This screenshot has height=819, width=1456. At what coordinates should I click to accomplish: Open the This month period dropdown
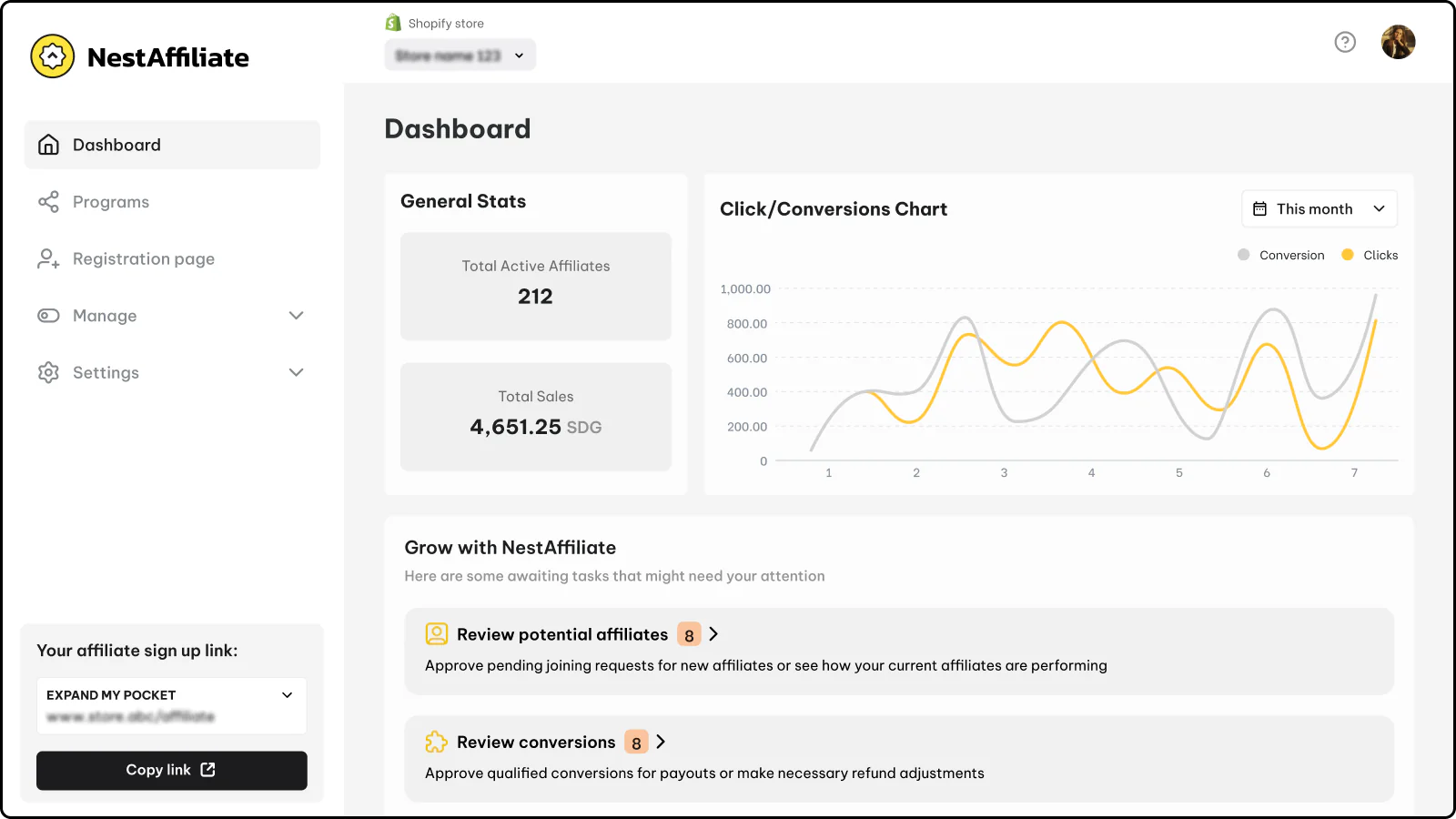1319,209
